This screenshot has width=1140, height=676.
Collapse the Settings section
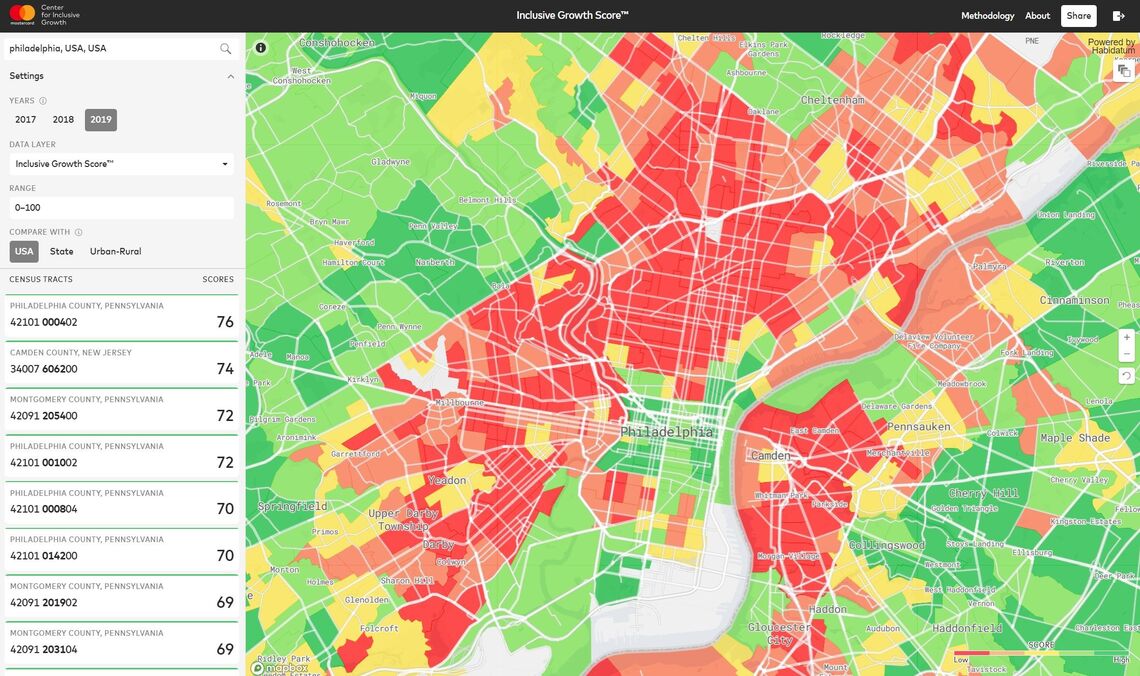pyautogui.click(x=230, y=76)
